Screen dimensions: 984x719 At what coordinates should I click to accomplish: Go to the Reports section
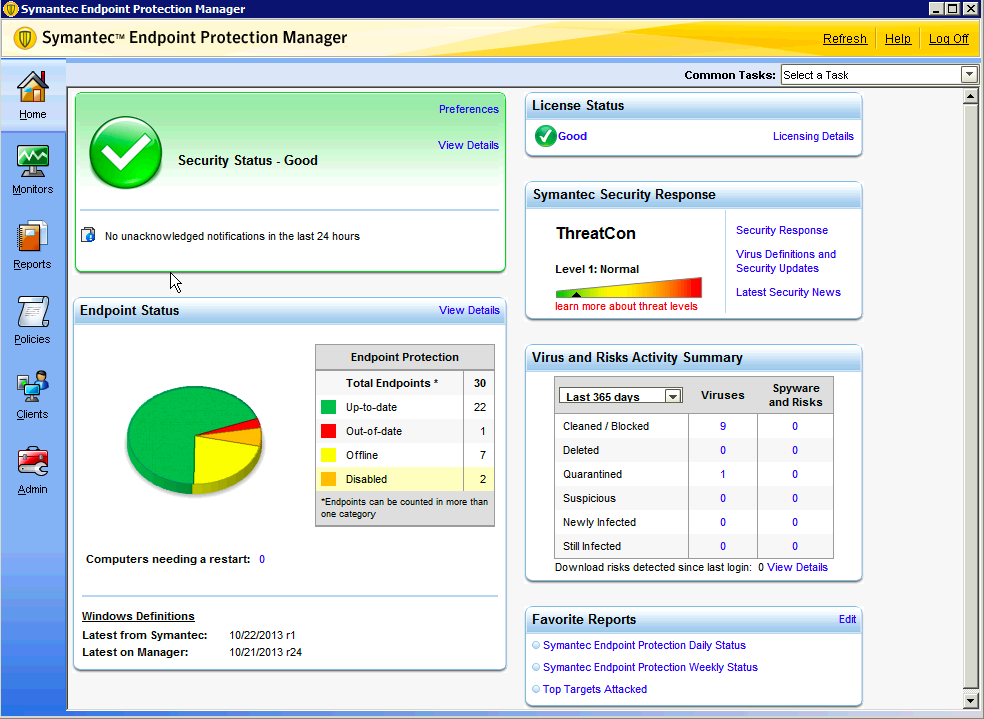click(x=33, y=245)
